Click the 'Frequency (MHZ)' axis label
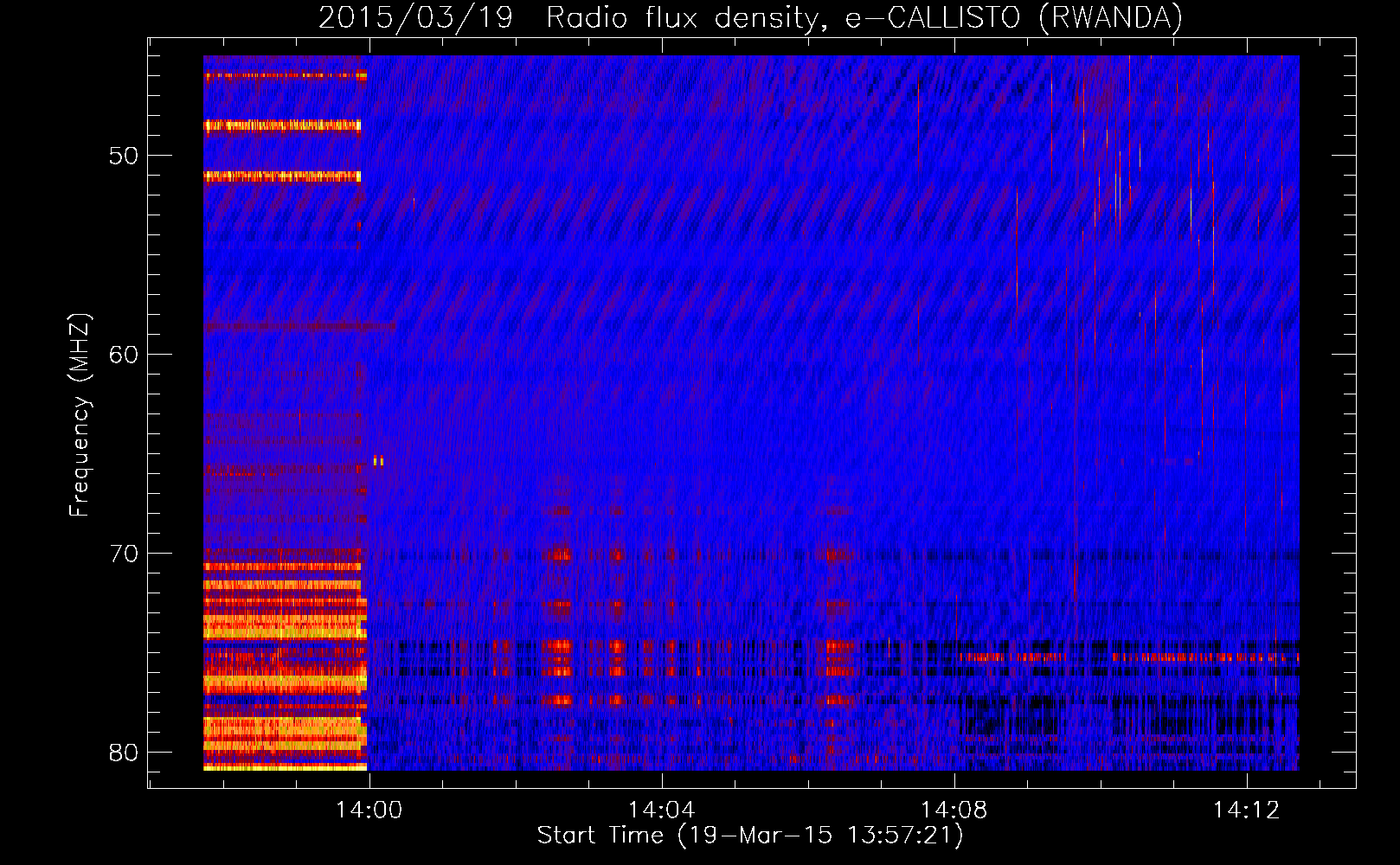1400x865 pixels. coord(80,415)
